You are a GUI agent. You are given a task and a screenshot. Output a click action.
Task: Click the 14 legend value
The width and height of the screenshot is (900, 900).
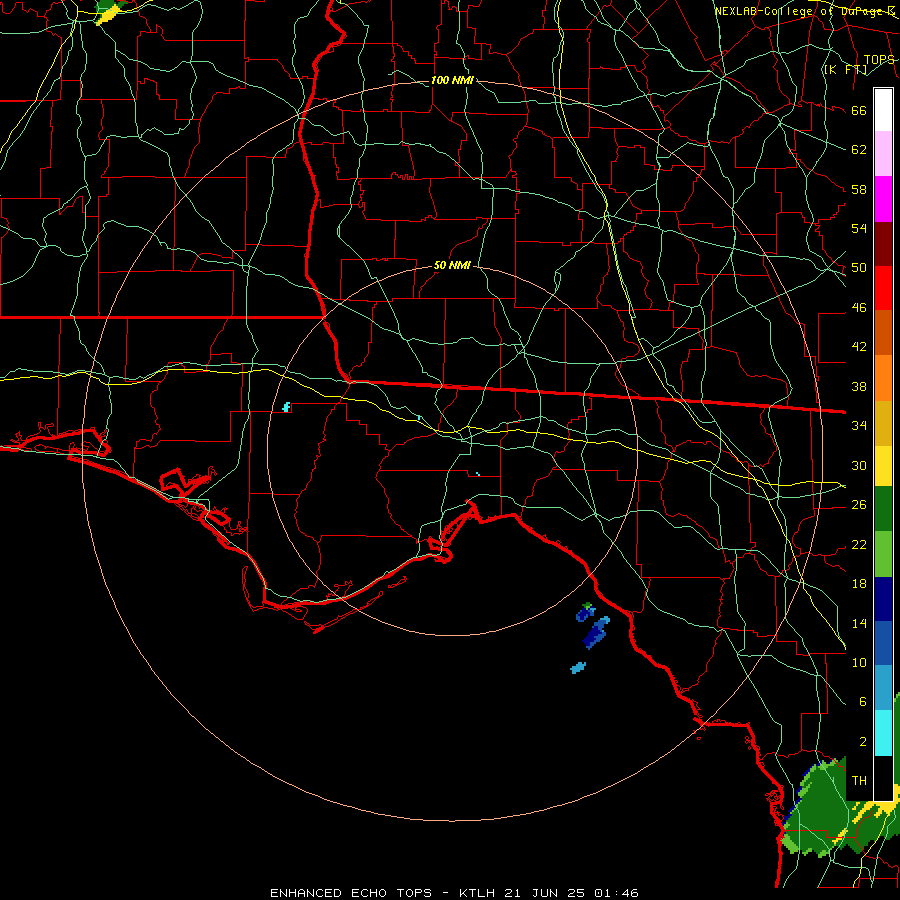(859, 623)
